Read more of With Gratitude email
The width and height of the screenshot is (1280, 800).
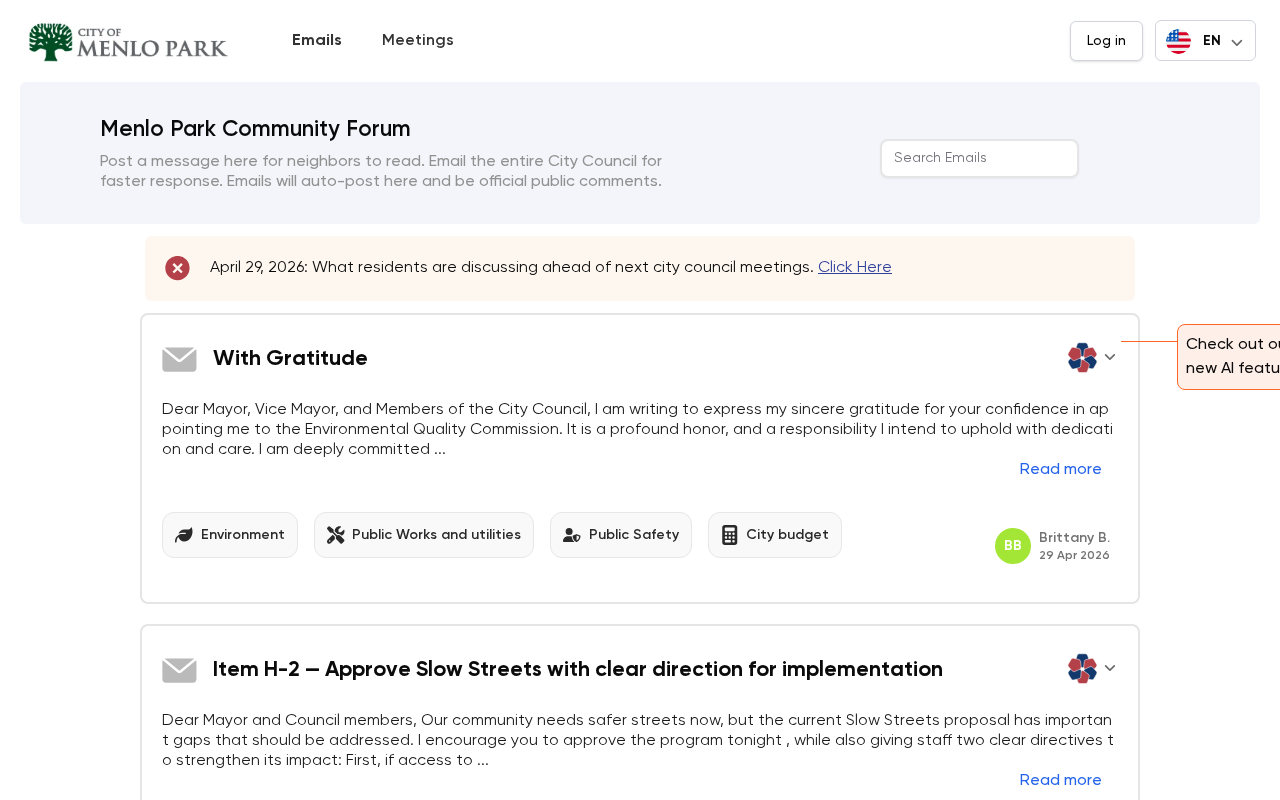1060,470
